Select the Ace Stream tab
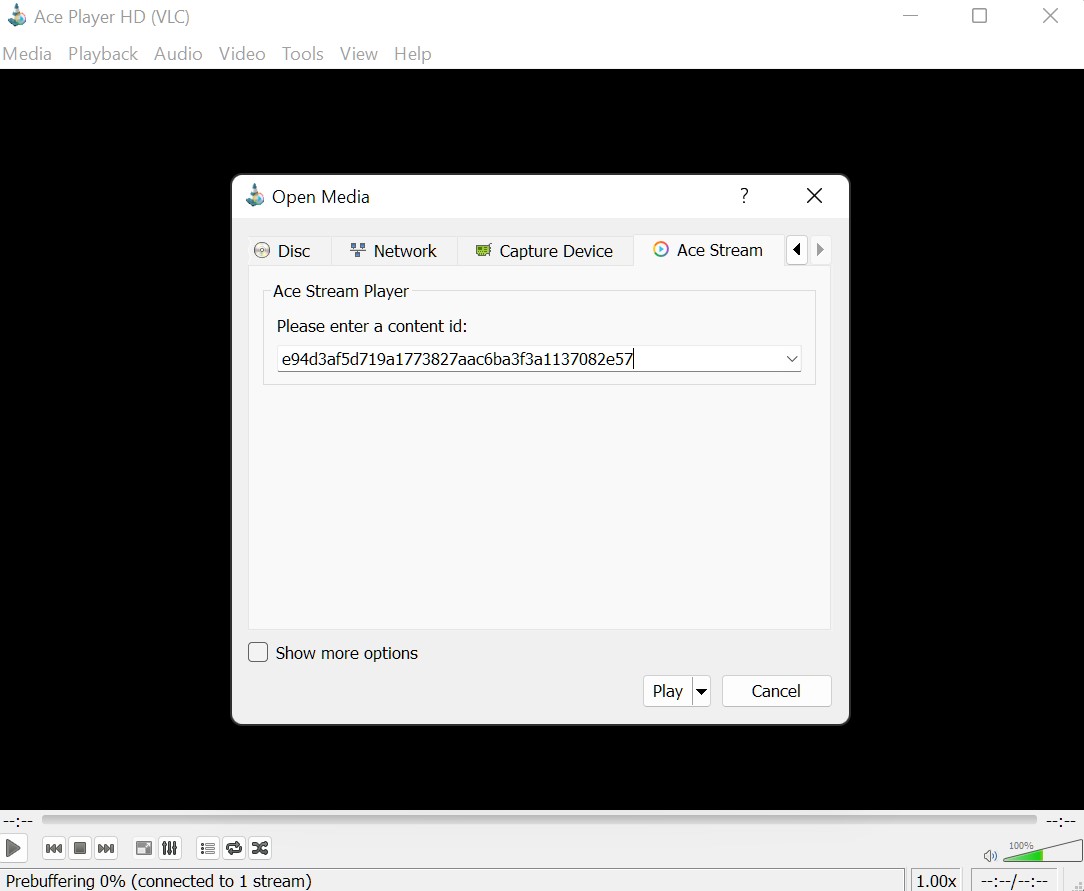Image resolution: width=1084 pixels, height=891 pixels. point(709,250)
